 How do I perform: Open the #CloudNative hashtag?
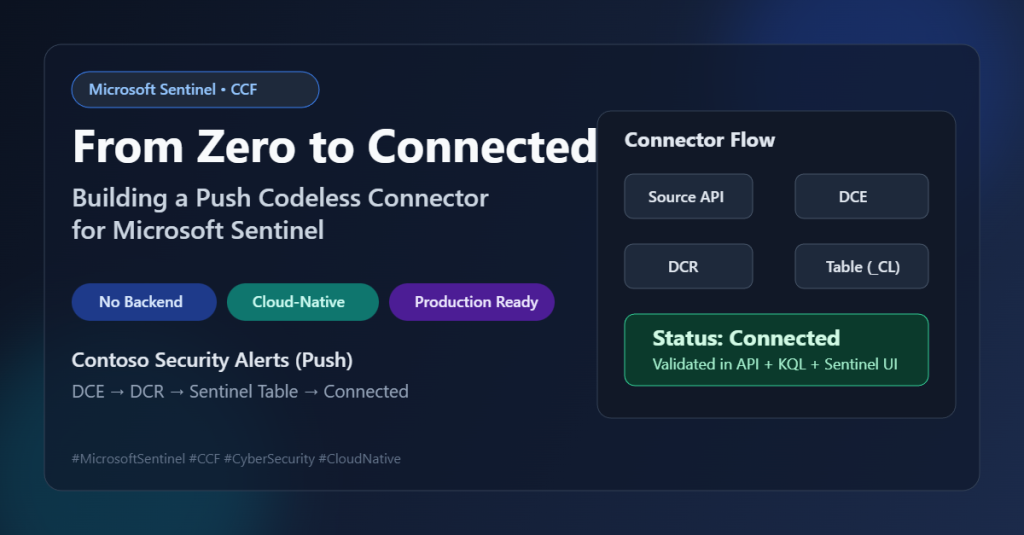(359, 459)
